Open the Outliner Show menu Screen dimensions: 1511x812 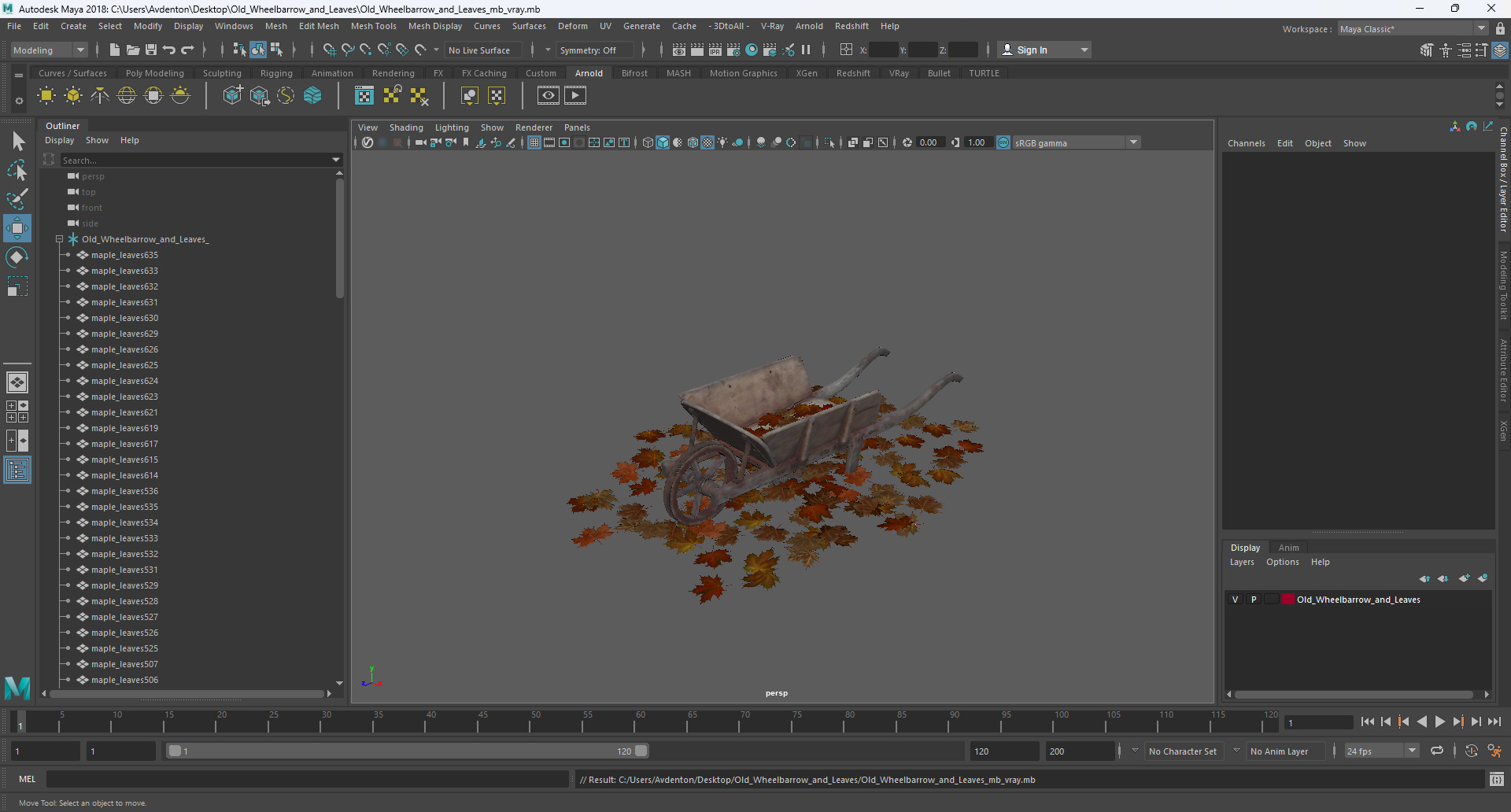97,140
